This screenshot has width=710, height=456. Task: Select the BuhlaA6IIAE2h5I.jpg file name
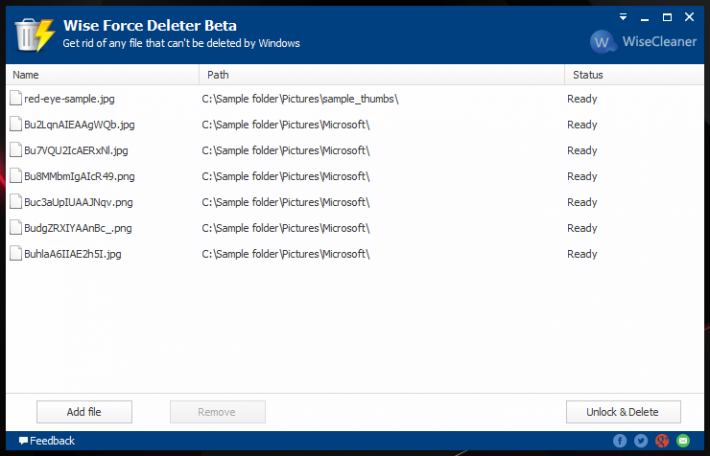tap(72, 254)
